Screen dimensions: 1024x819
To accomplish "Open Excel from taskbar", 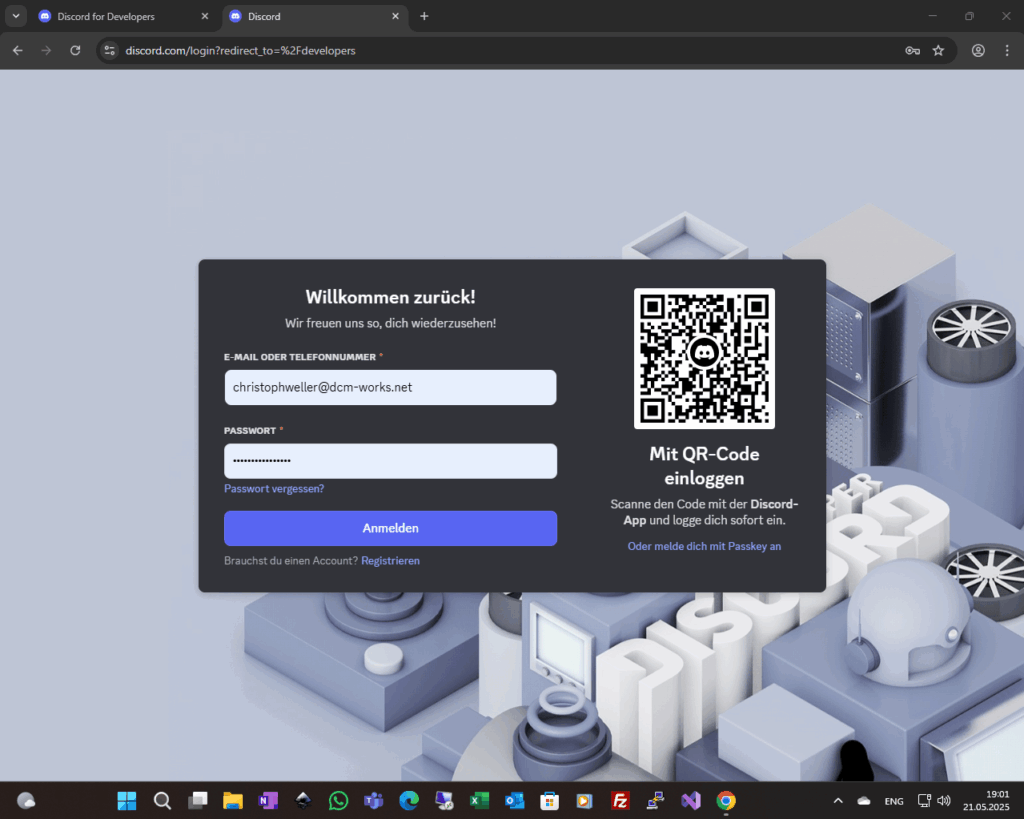I will point(479,801).
